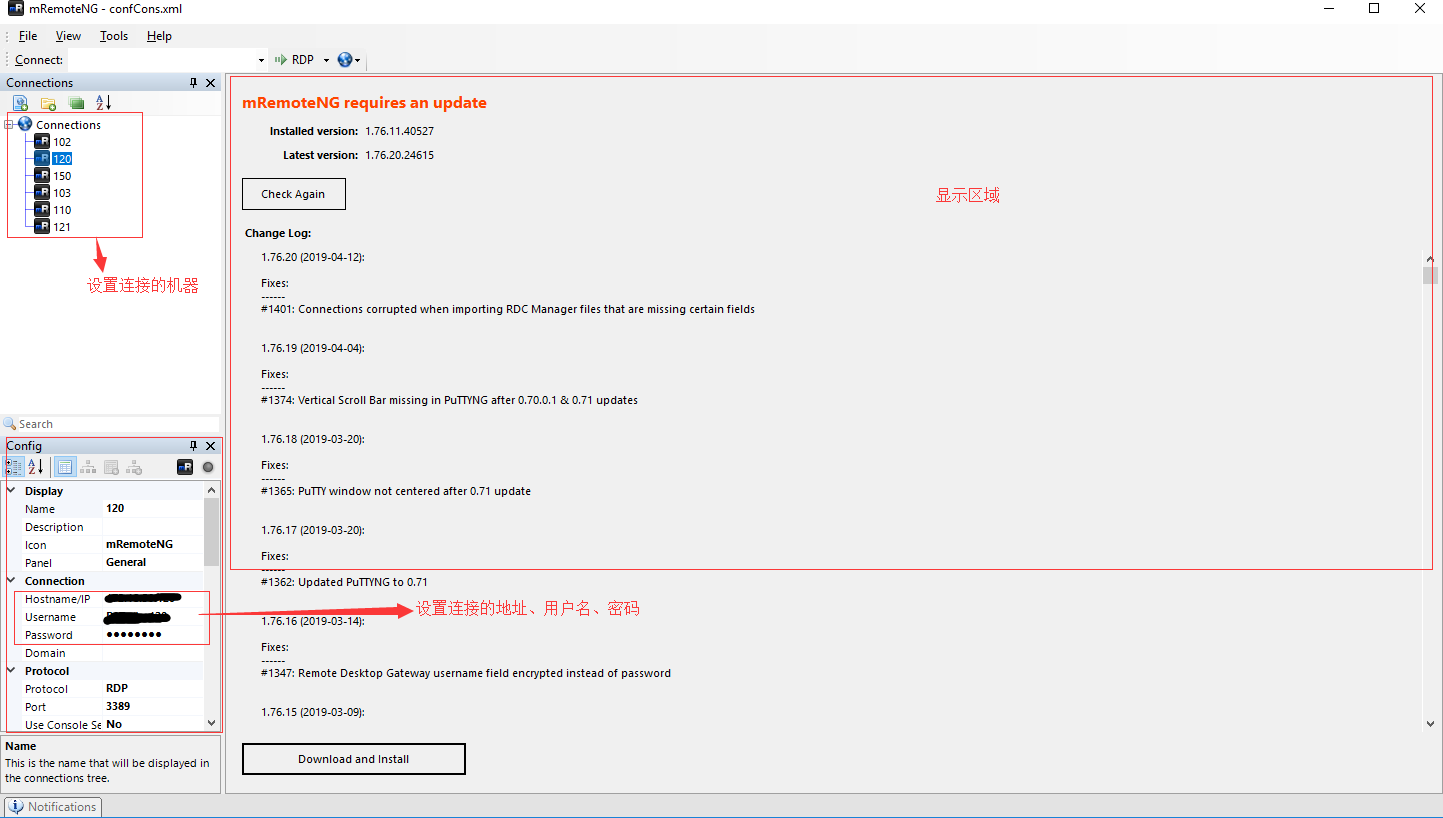Image resolution: width=1443 pixels, height=818 pixels.
Task: Open the Help menu
Action: 159,36
